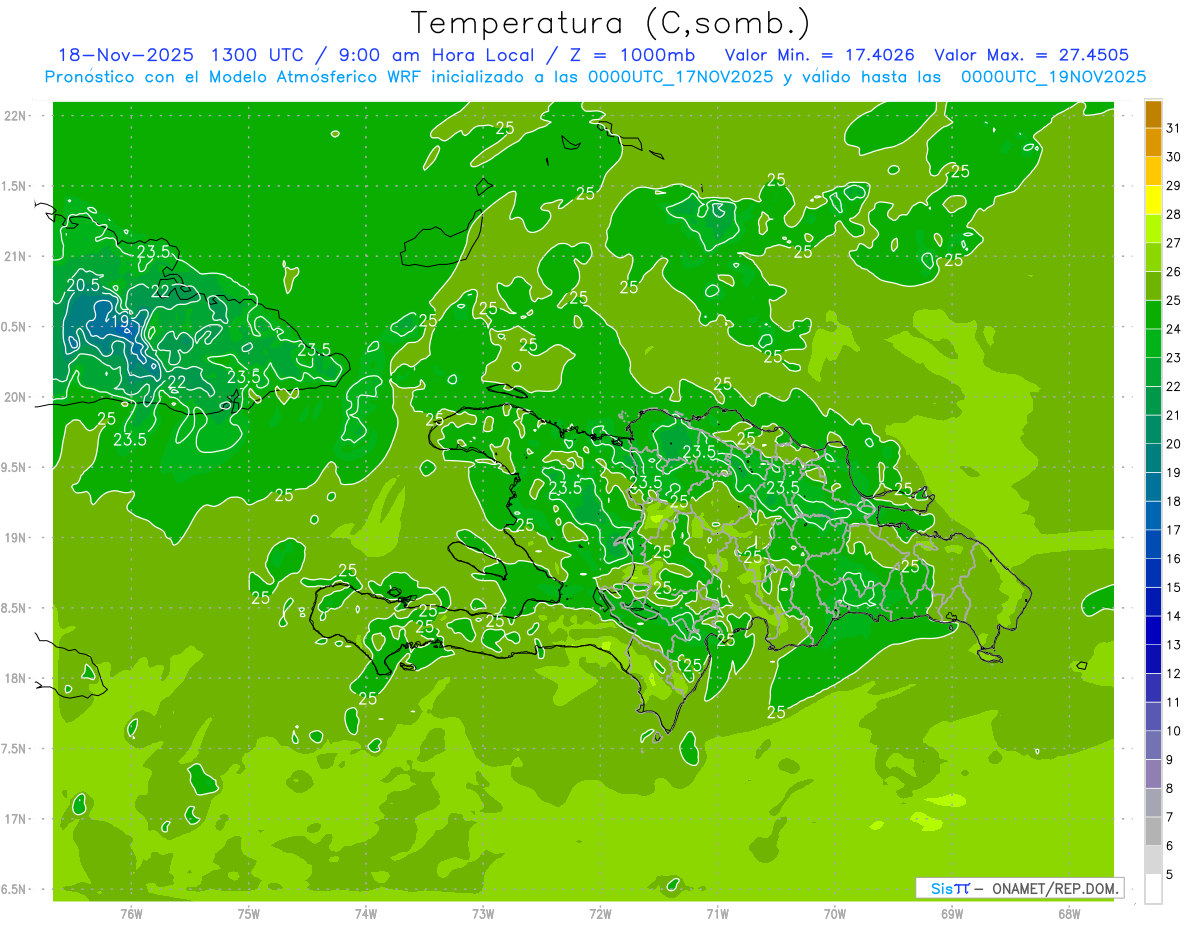
Task: Click the "69W" longitude axis label
Action: pyautogui.click(x=952, y=913)
